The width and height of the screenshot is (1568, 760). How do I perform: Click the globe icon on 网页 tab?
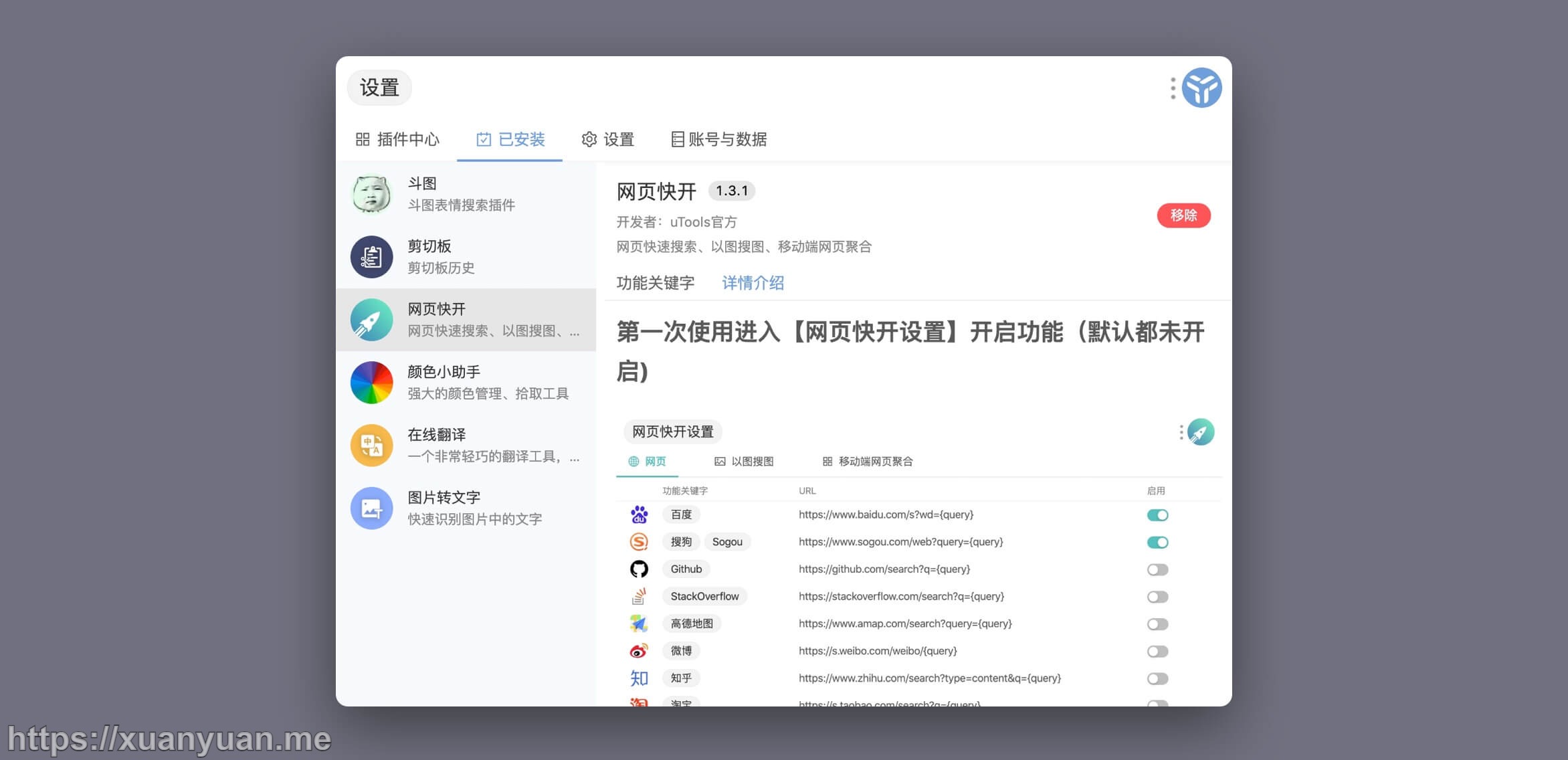(x=633, y=462)
